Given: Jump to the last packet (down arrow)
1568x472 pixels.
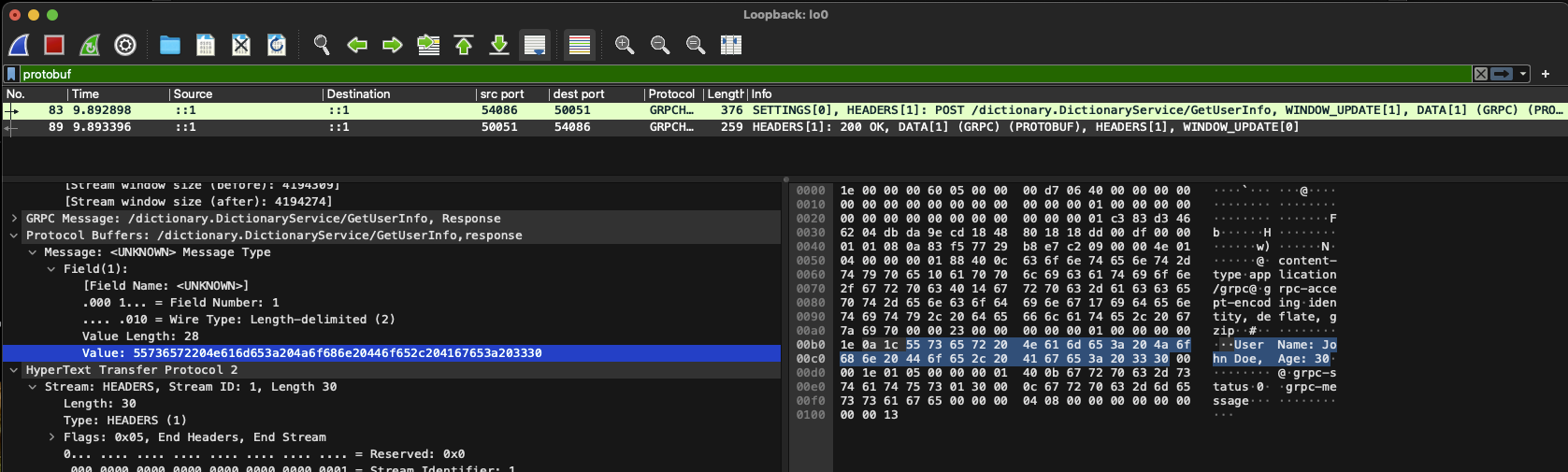Looking at the screenshot, I should tap(499, 45).
